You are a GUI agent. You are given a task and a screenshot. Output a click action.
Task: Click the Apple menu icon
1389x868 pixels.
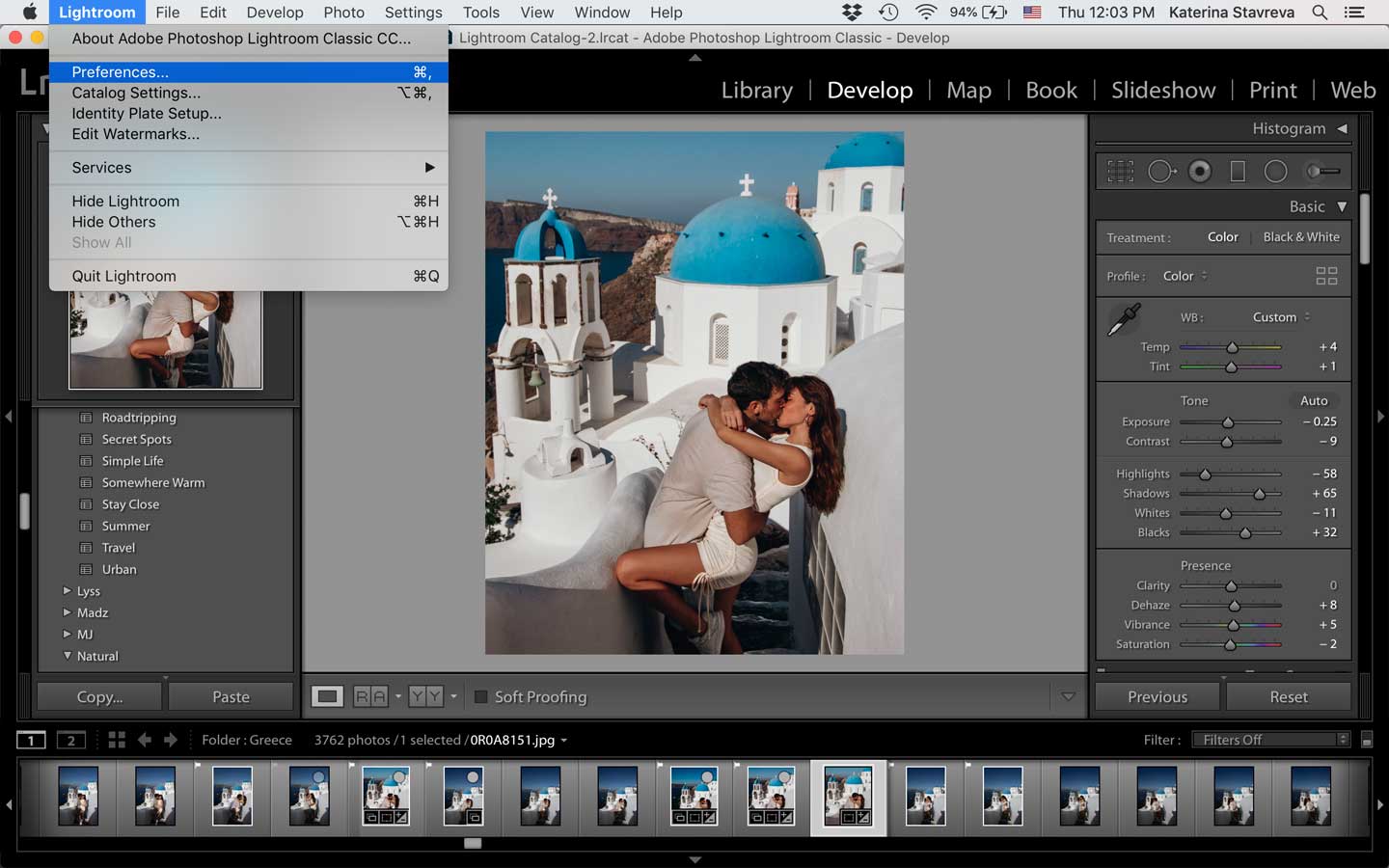(30, 13)
